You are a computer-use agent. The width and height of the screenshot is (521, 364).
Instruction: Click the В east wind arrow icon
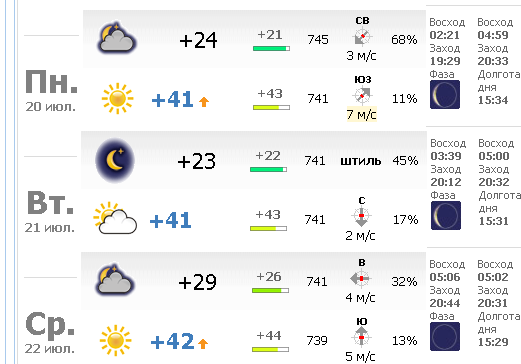click(x=360, y=278)
